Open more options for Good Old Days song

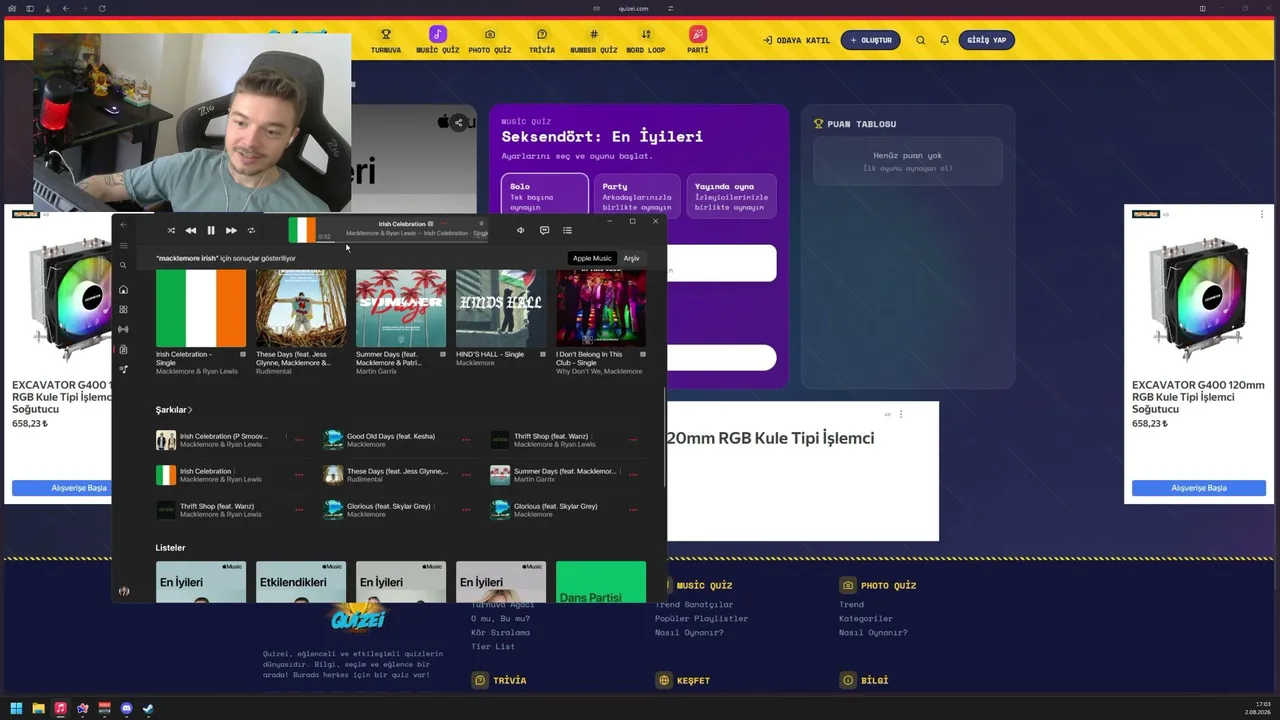click(466, 440)
